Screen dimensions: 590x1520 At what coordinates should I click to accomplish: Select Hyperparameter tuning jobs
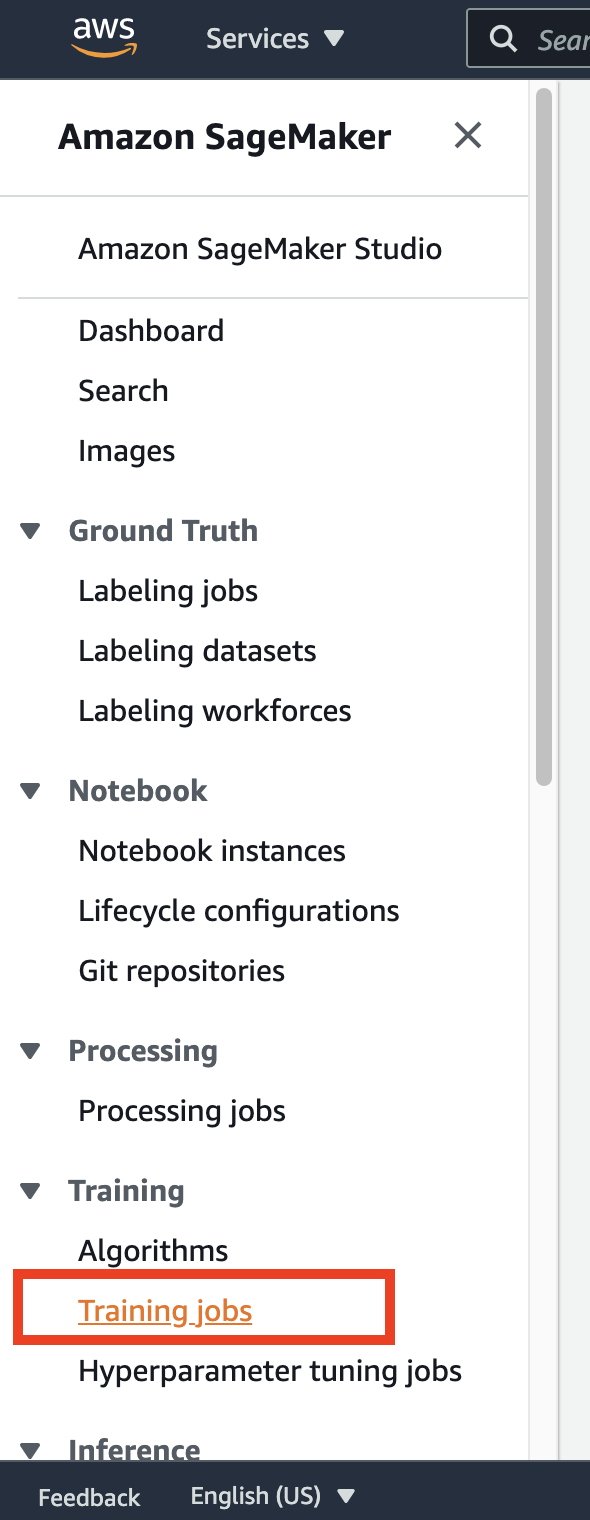tap(270, 1371)
